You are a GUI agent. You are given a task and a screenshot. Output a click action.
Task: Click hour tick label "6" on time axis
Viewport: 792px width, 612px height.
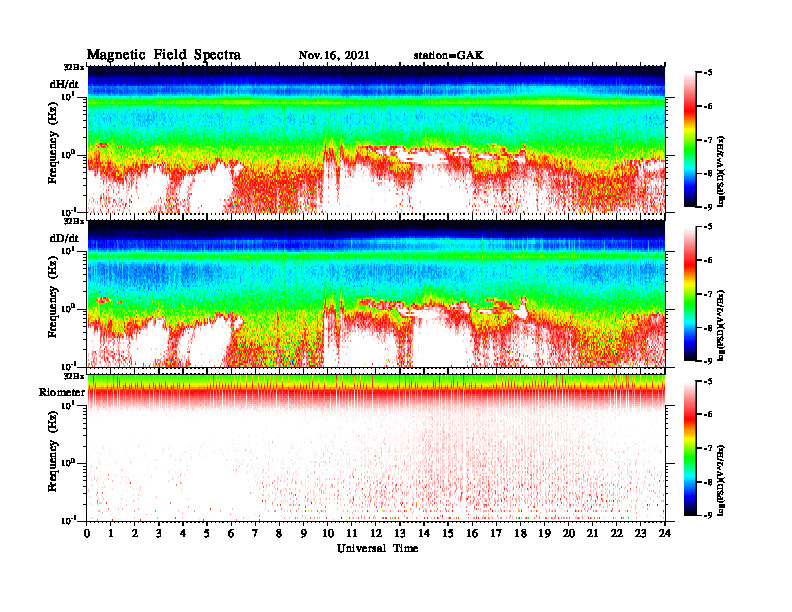pos(231,534)
